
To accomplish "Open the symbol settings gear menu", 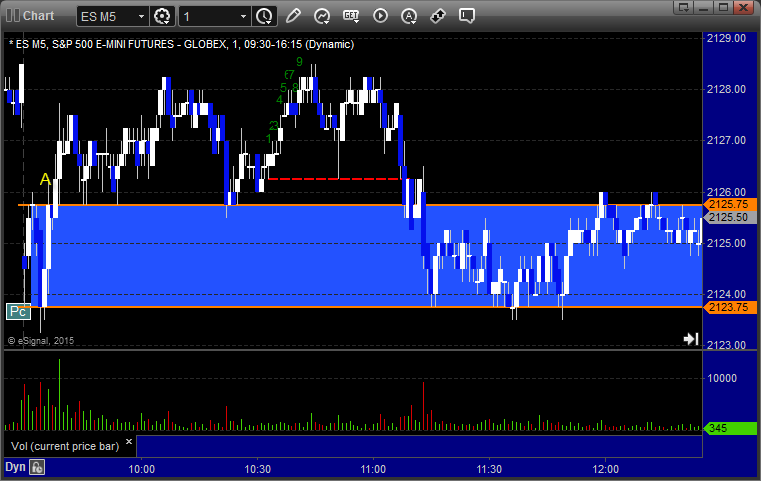I will (162, 17).
